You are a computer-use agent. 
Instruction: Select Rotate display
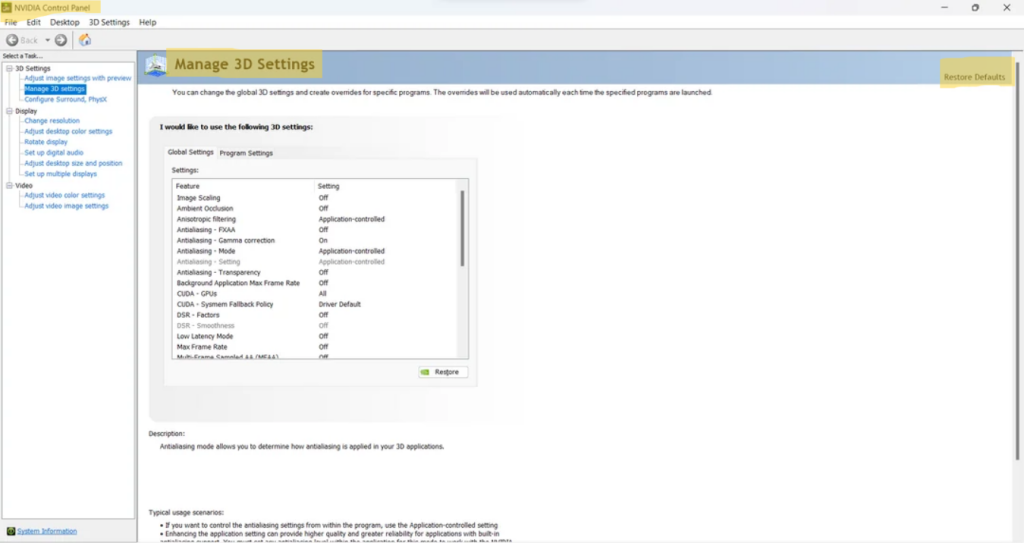click(x=46, y=142)
